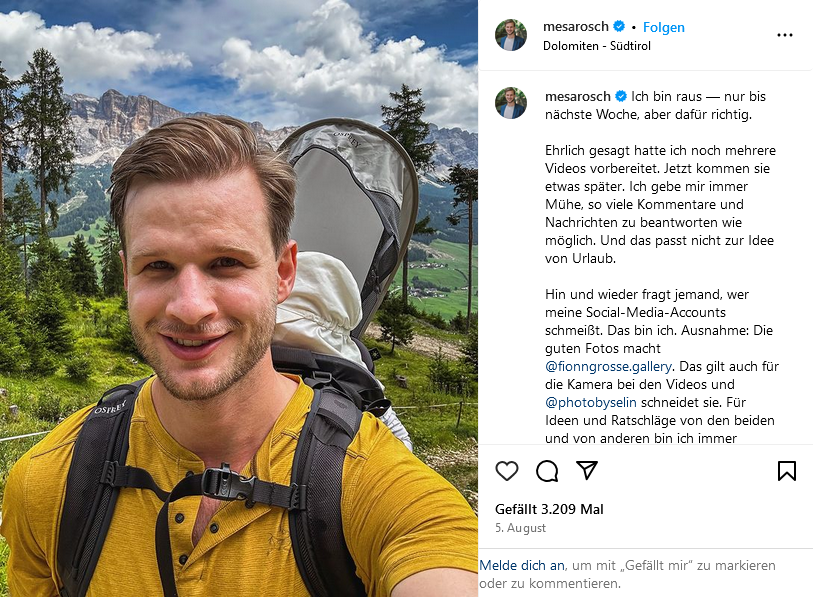This screenshot has height=597, width=813.
Task: View who liked via Gefällt 3.209 Mal
Action: 549,509
